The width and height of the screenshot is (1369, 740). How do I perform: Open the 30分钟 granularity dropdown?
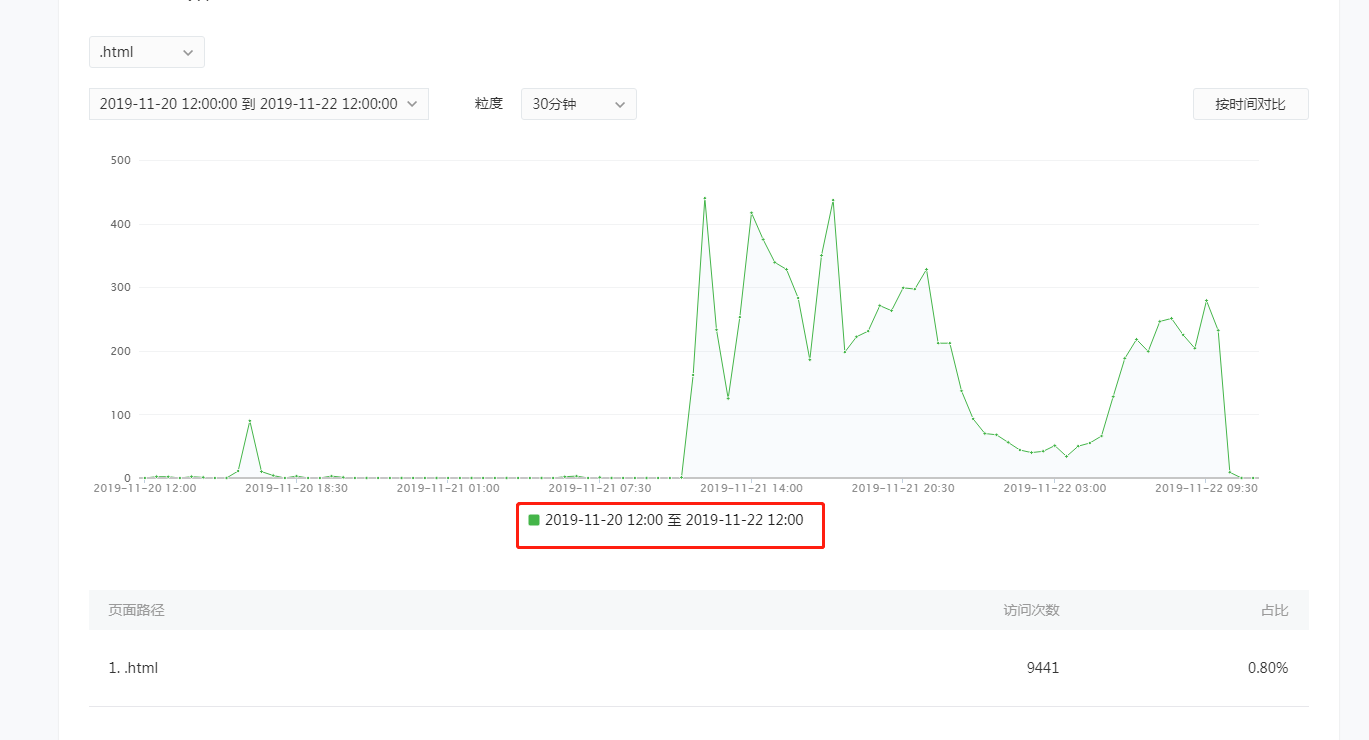(579, 104)
